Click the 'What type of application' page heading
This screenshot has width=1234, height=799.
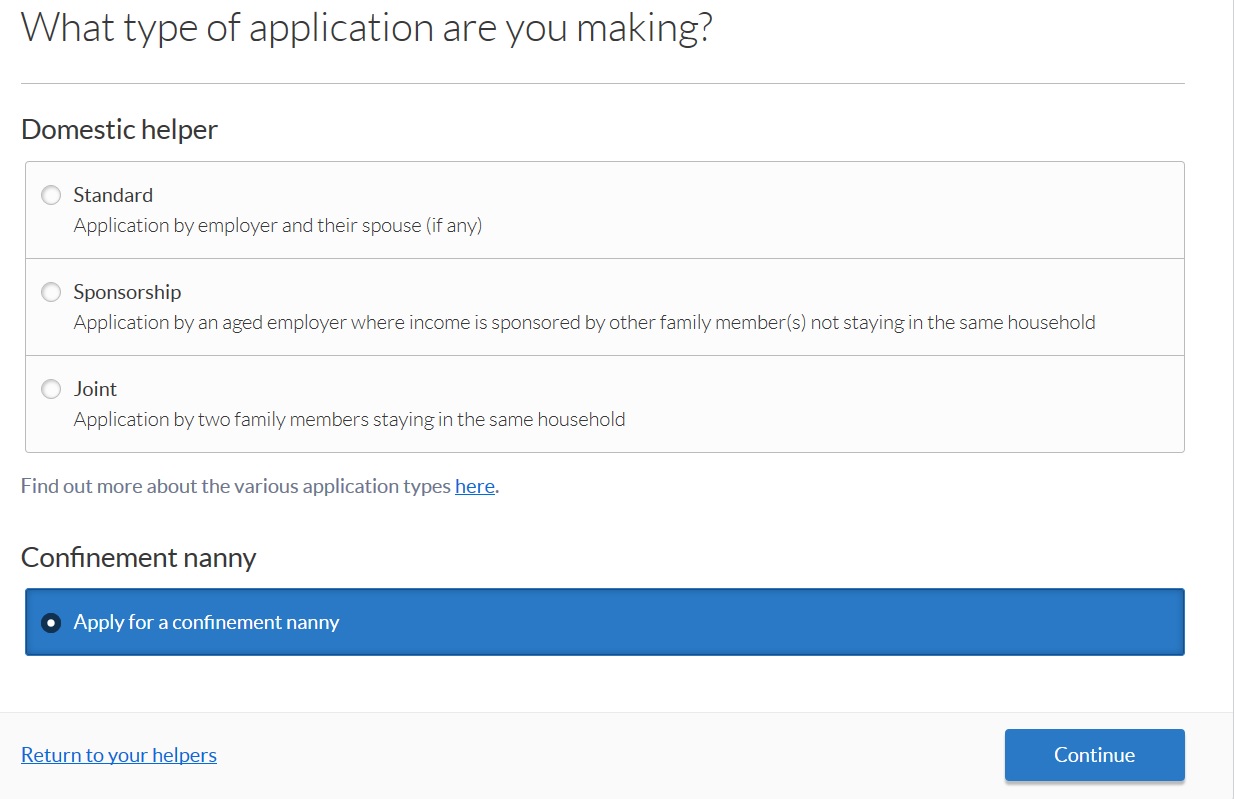click(x=366, y=27)
